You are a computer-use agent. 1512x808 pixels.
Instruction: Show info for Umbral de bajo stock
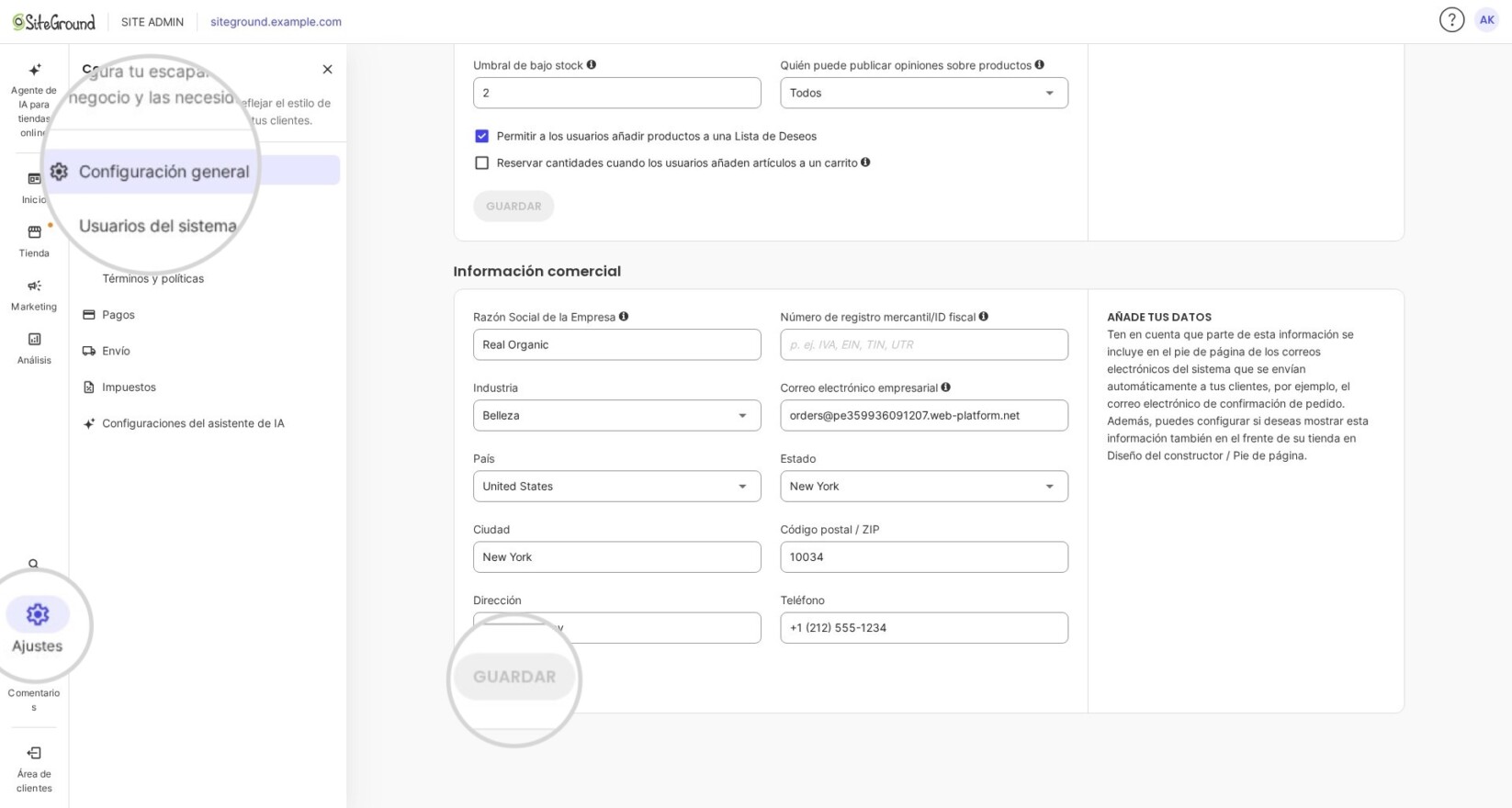[592, 64]
